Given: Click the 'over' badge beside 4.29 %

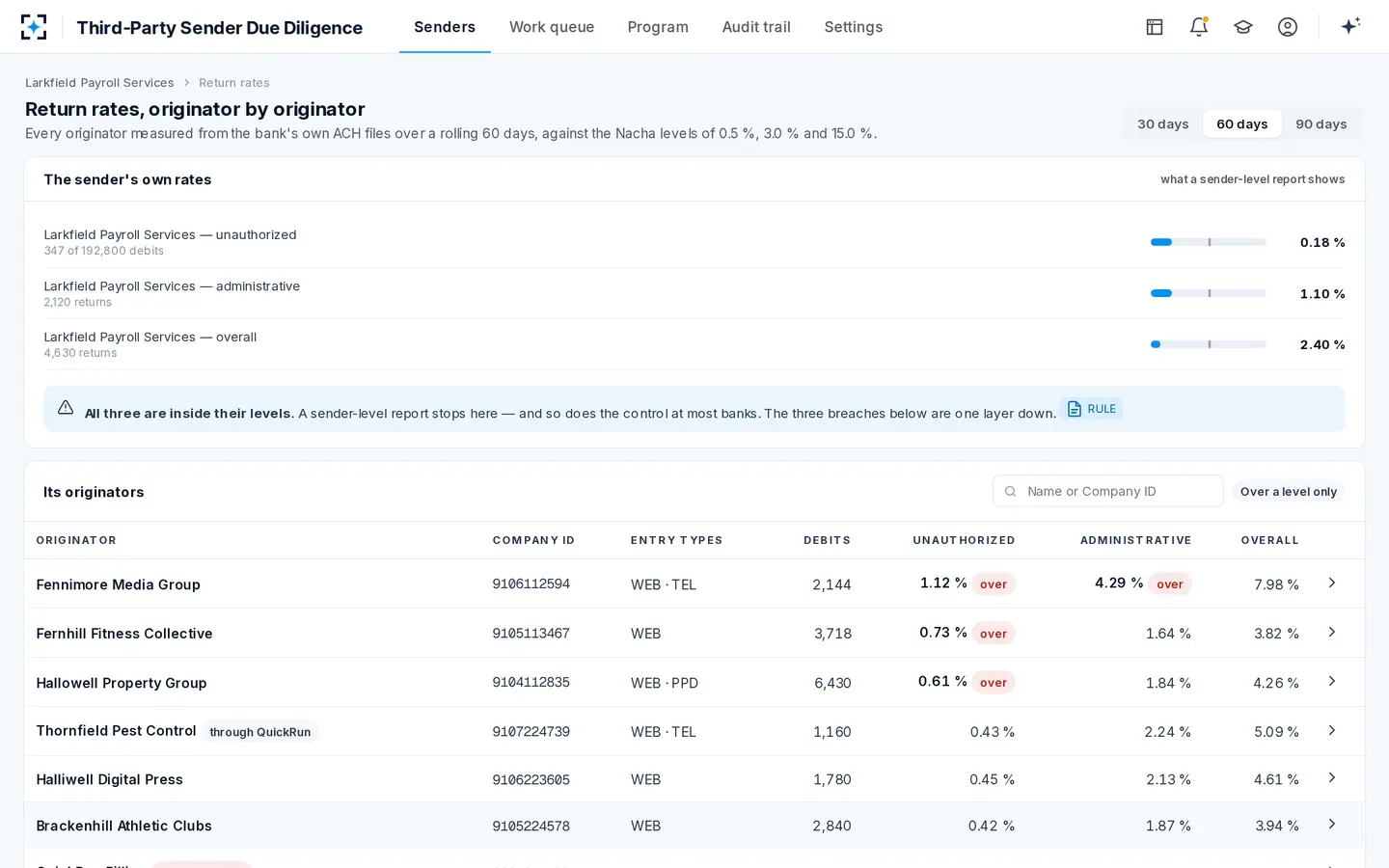Looking at the screenshot, I should 1170,584.
